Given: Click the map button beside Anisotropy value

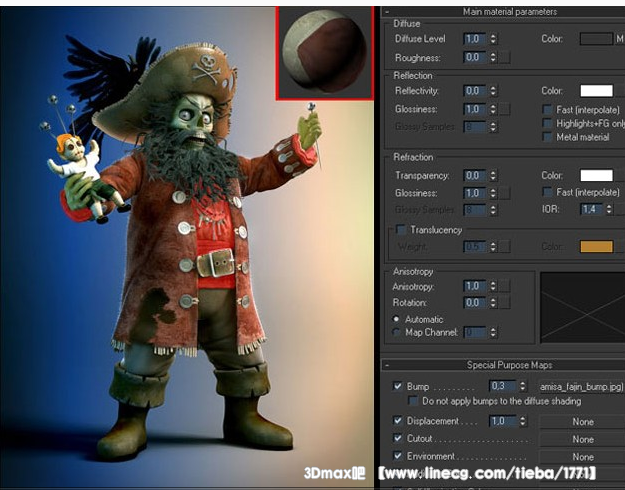Looking at the screenshot, I should (505, 286).
